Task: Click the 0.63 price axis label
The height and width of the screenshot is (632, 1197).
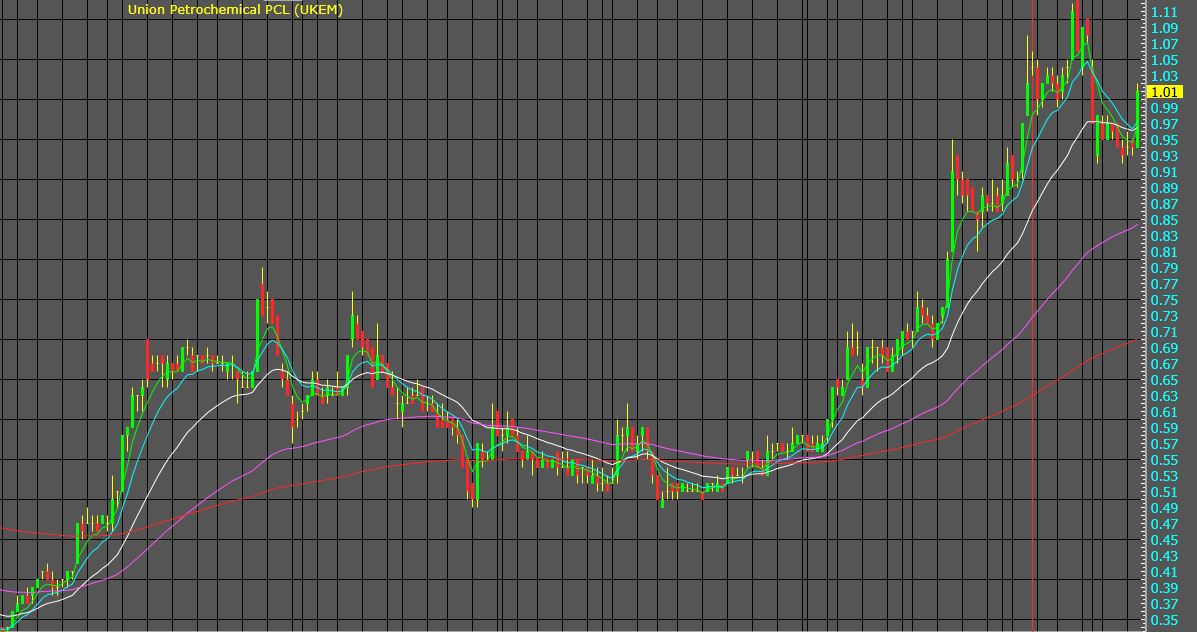Action: click(x=1164, y=395)
